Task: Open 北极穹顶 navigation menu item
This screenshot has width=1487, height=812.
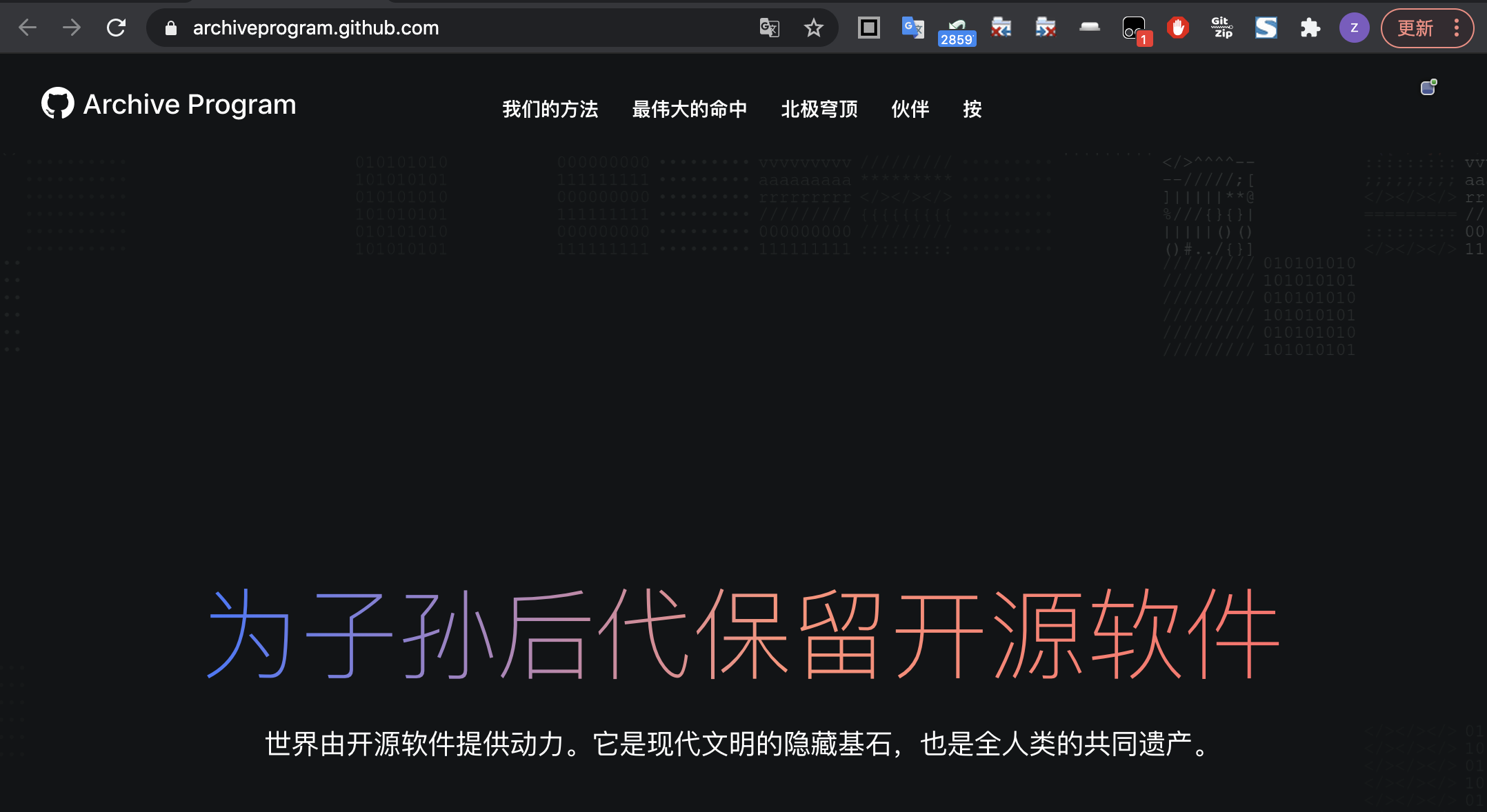Action: coord(819,109)
